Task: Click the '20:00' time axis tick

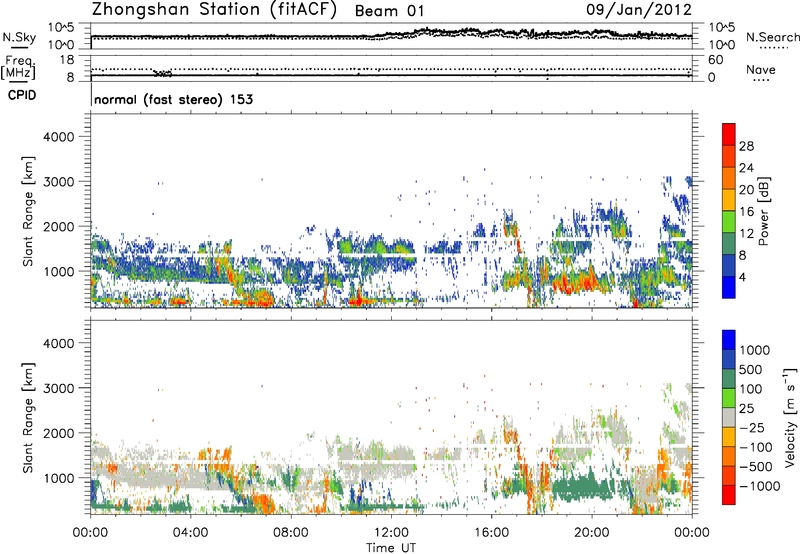Action: [591, 533]
